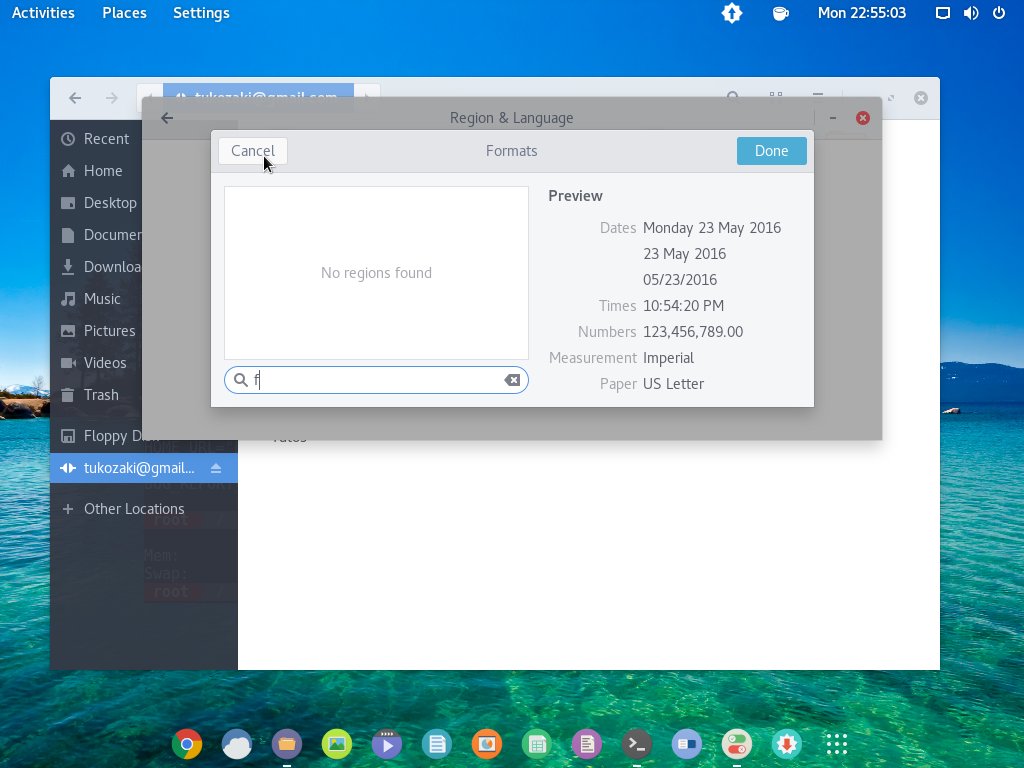
Task: Eject the tukozaki@gmail mounted location
Action: (x=215, y=468)
